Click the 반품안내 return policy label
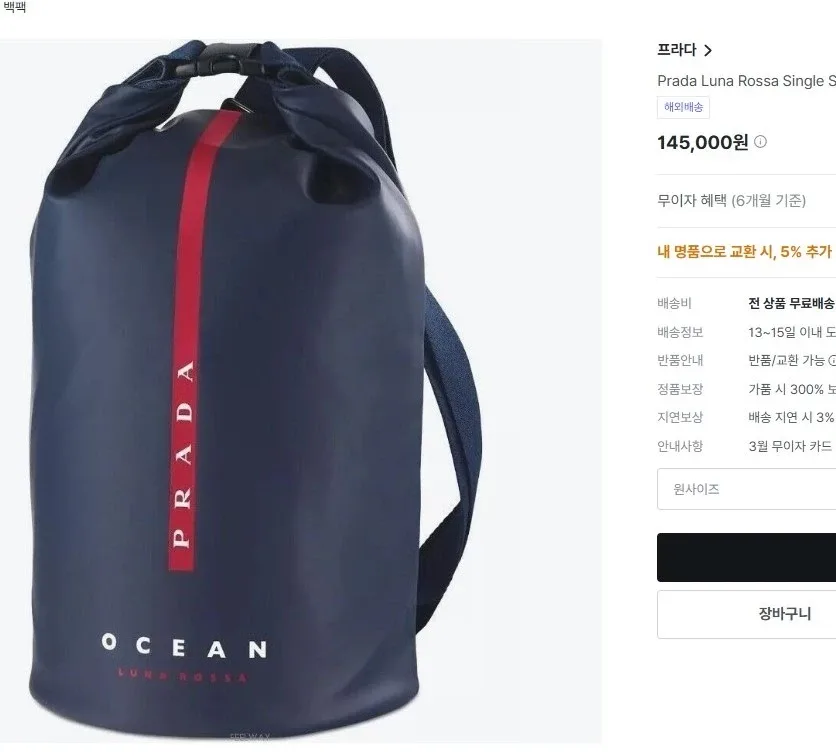Screen dimensions: 836x756 [680, 361]
